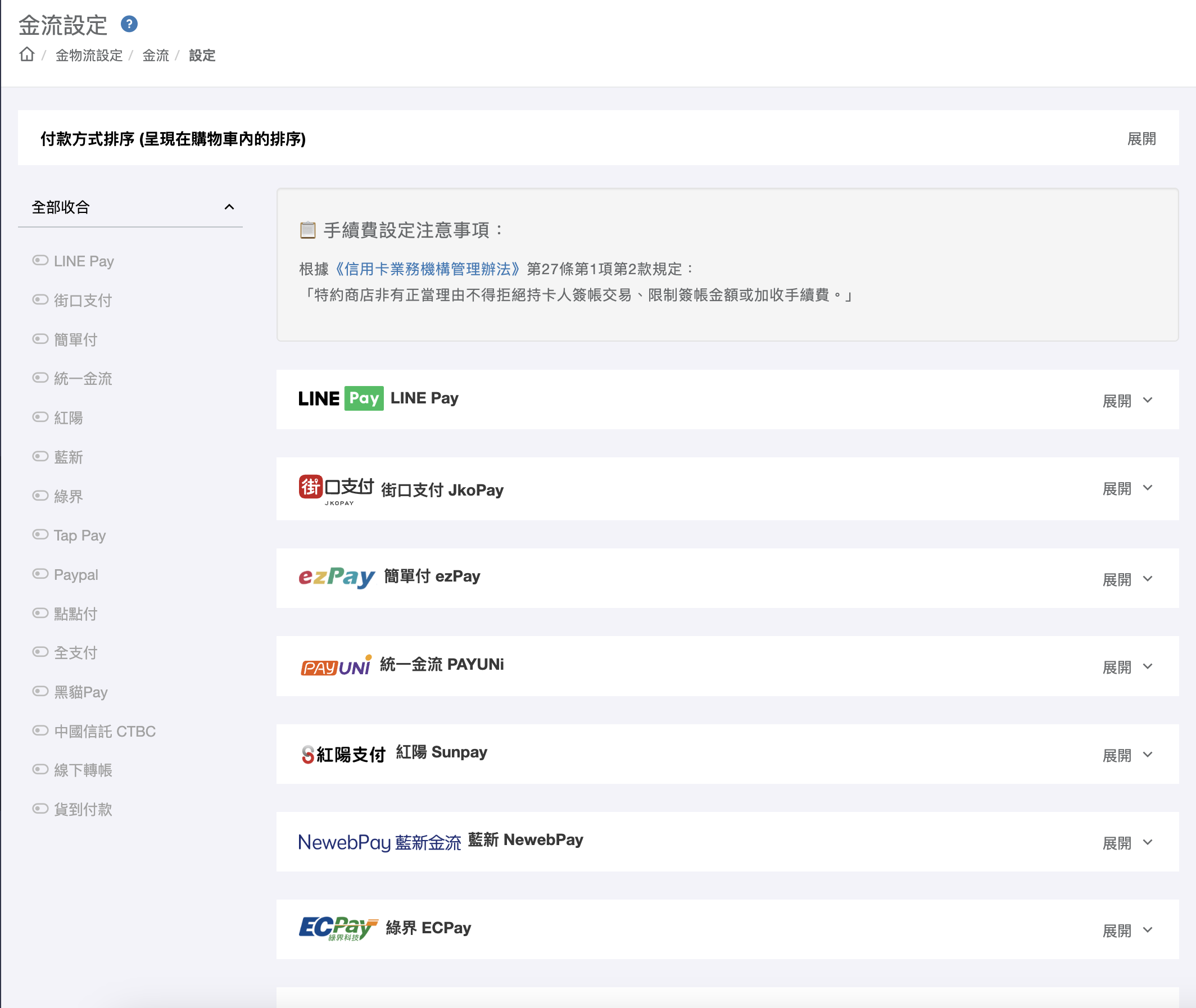The image size is (1196, 1008).
Task: Click 展開 text on 紅陽 Sunpay row
Action: (x=1117, y=756)
